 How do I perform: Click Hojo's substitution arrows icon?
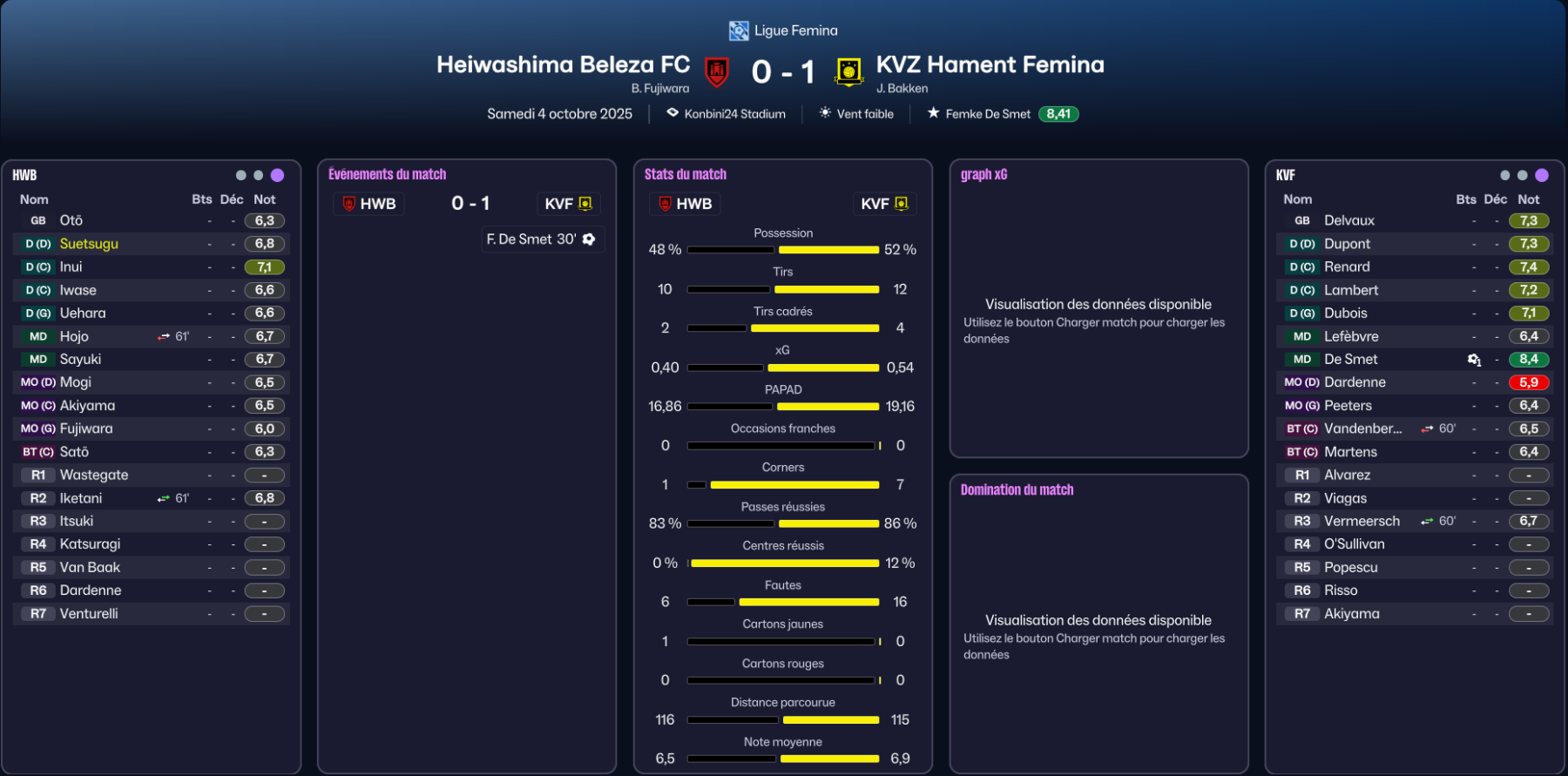tap(164, 336)
